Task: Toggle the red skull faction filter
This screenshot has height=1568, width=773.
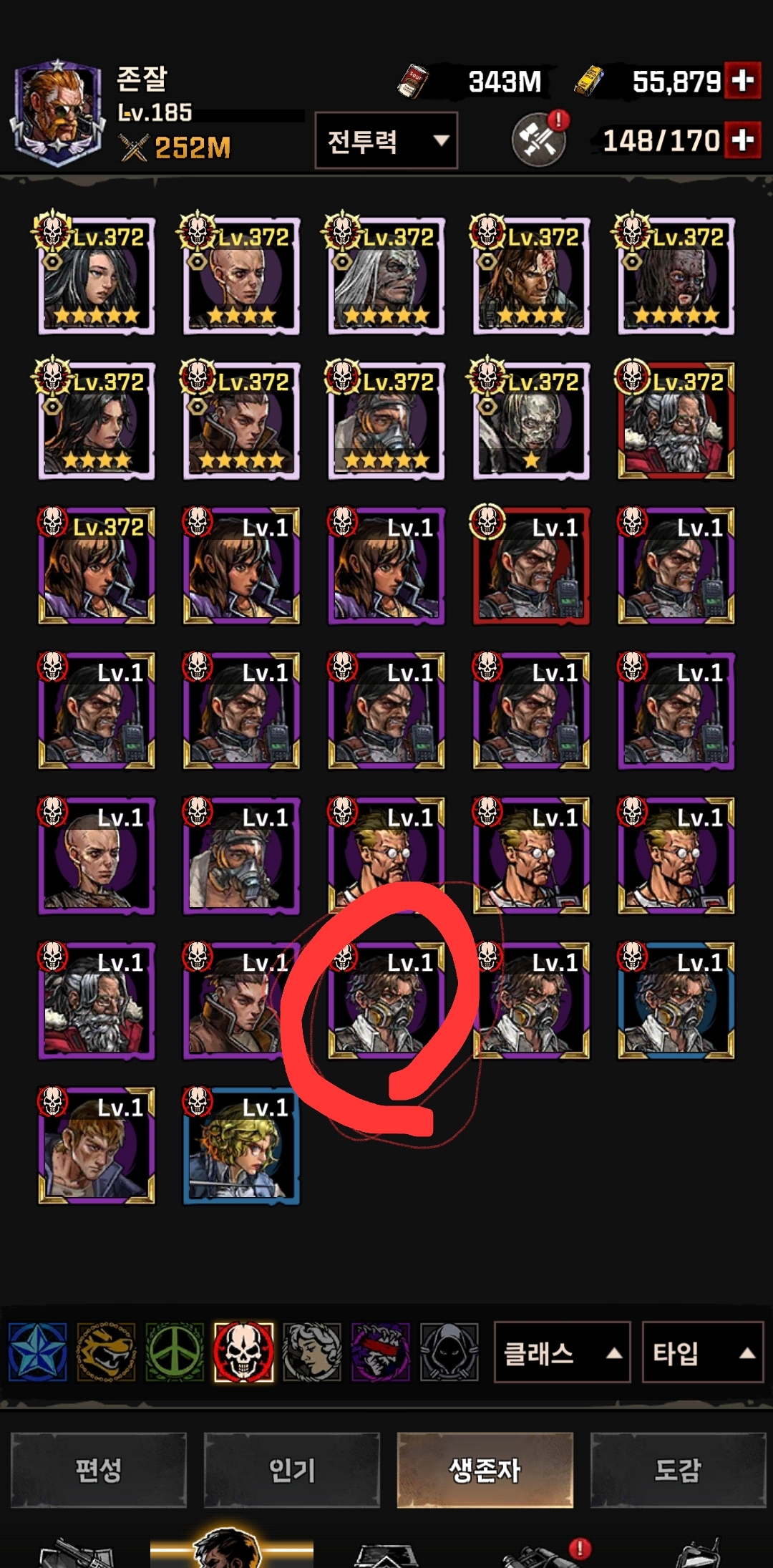Action: click(x=243, y=1352)
